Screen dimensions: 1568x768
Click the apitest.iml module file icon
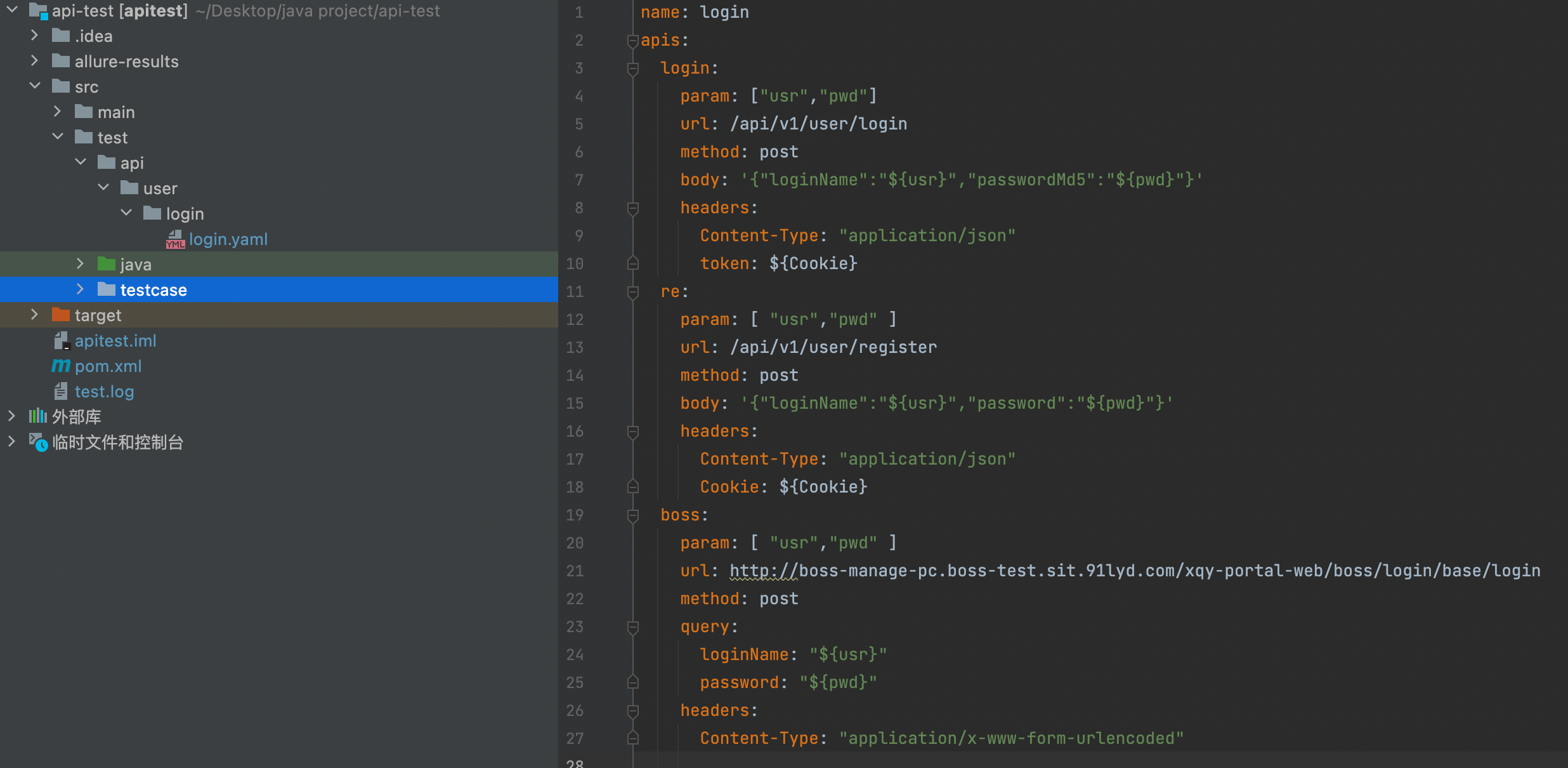[x=61, y=341]
